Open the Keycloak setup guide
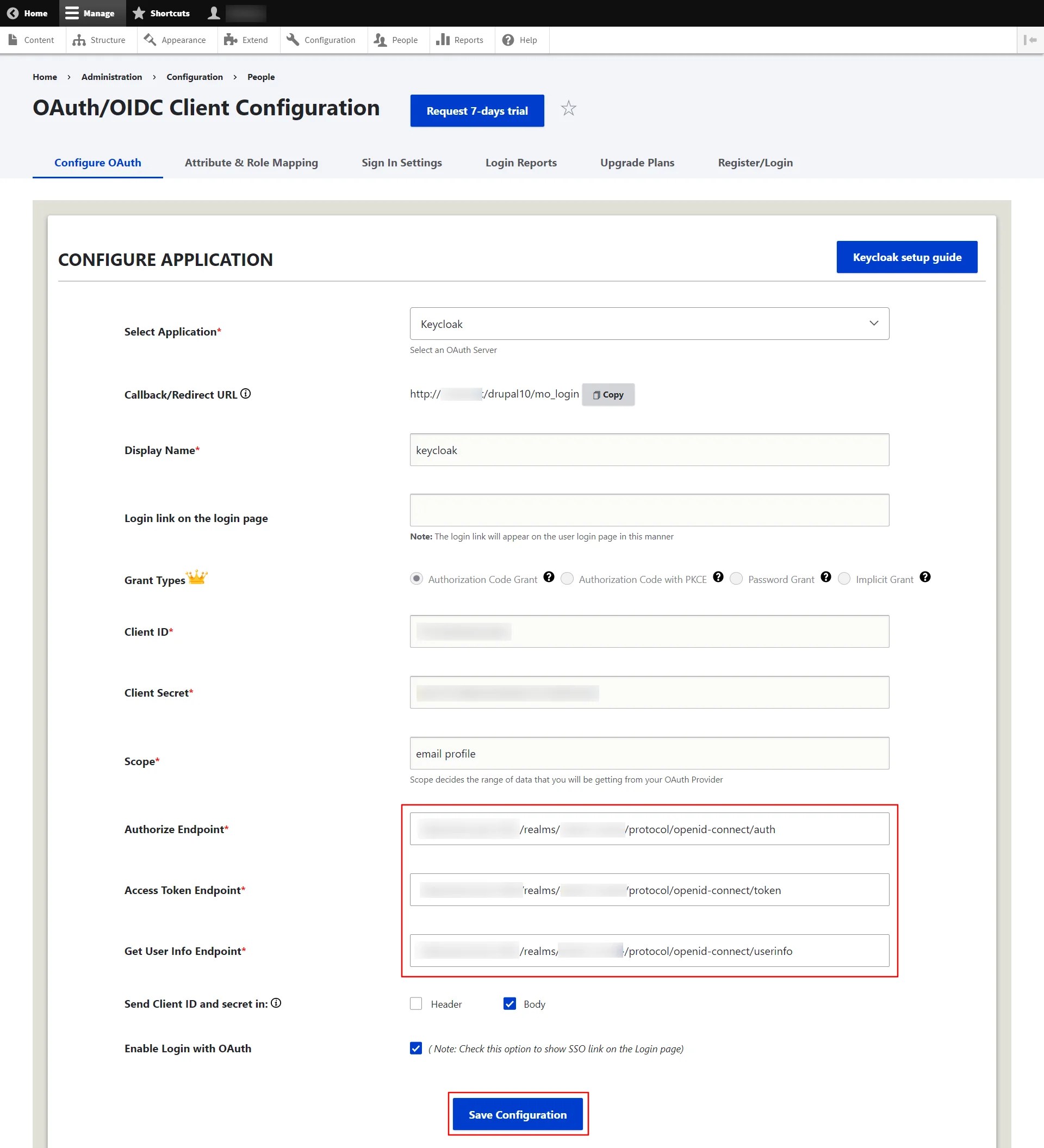The width and height of the screenshot is (1044, 1148). coord(906,257)
